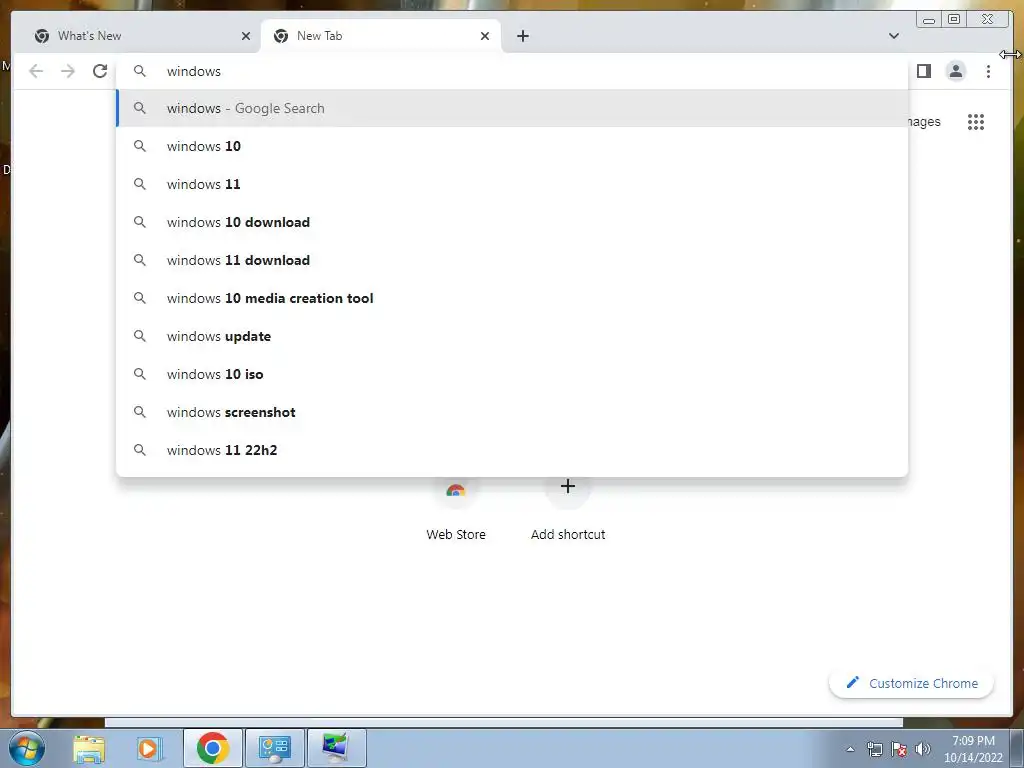
Task: Open Windows Explorer from the taskbar
Action: (89, 748)
